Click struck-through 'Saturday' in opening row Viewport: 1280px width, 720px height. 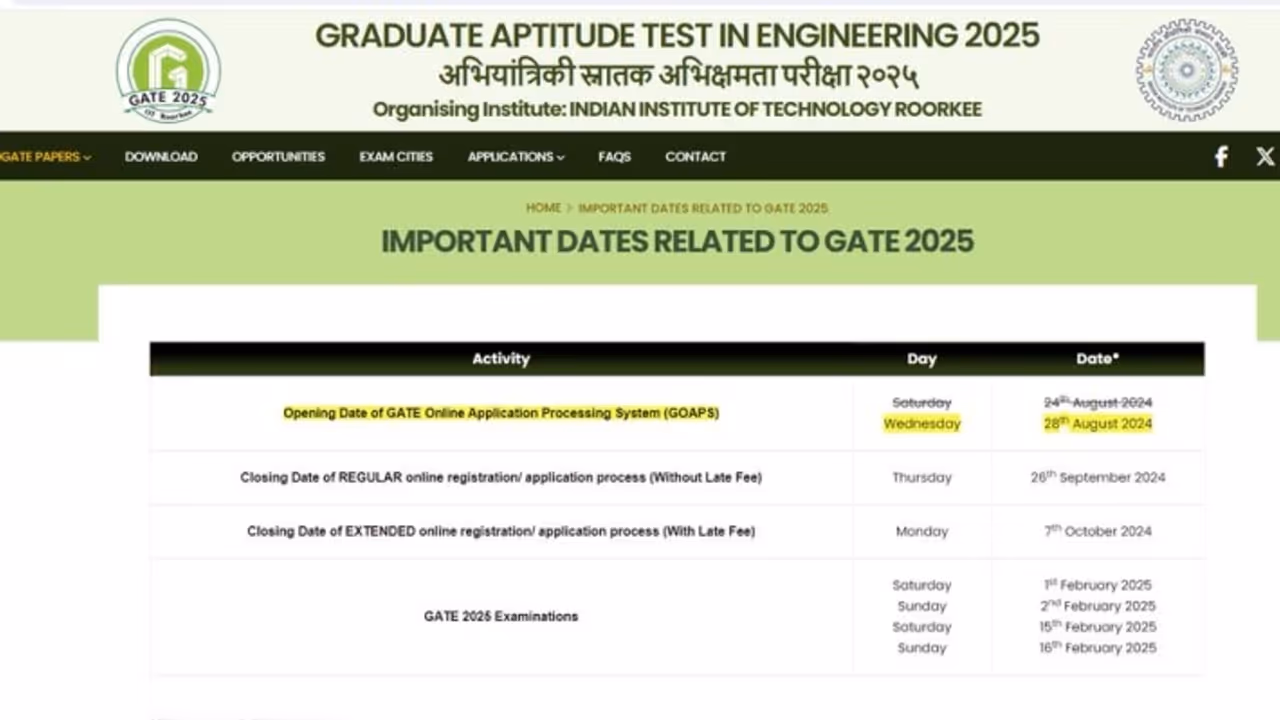921,403
